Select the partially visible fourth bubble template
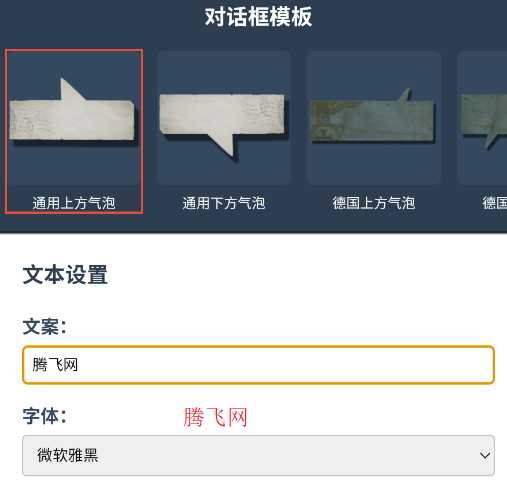Image resolution: width=507 pixels, height=486 pixels. click(482, 118)
